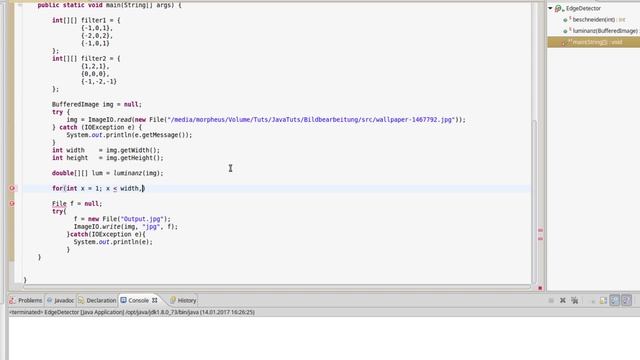Click the Clear Console icon
Image resolution: width=640 pixels, height=360 pixels.
tap(593, 301)
